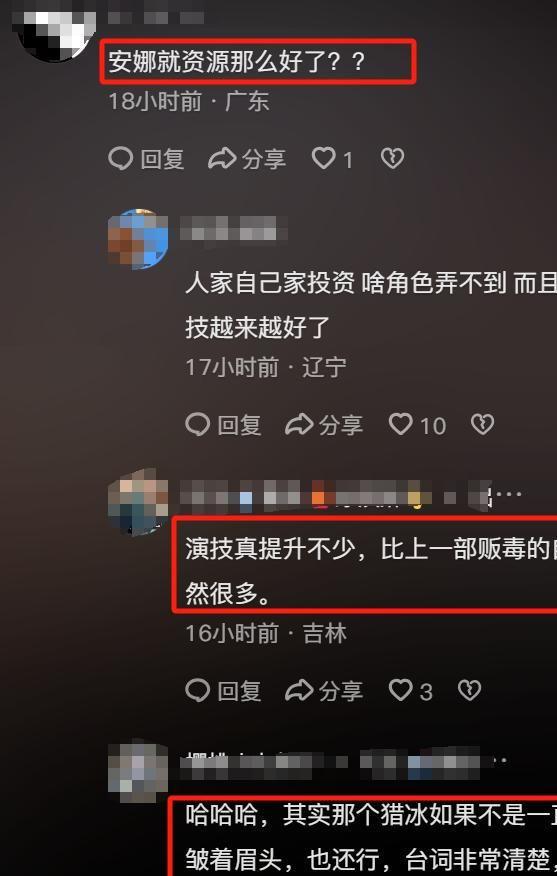The width and height of the screenshot is (557, 876).
Task: Share the 辽宁 comment
Action: click(x=323, y=425)
